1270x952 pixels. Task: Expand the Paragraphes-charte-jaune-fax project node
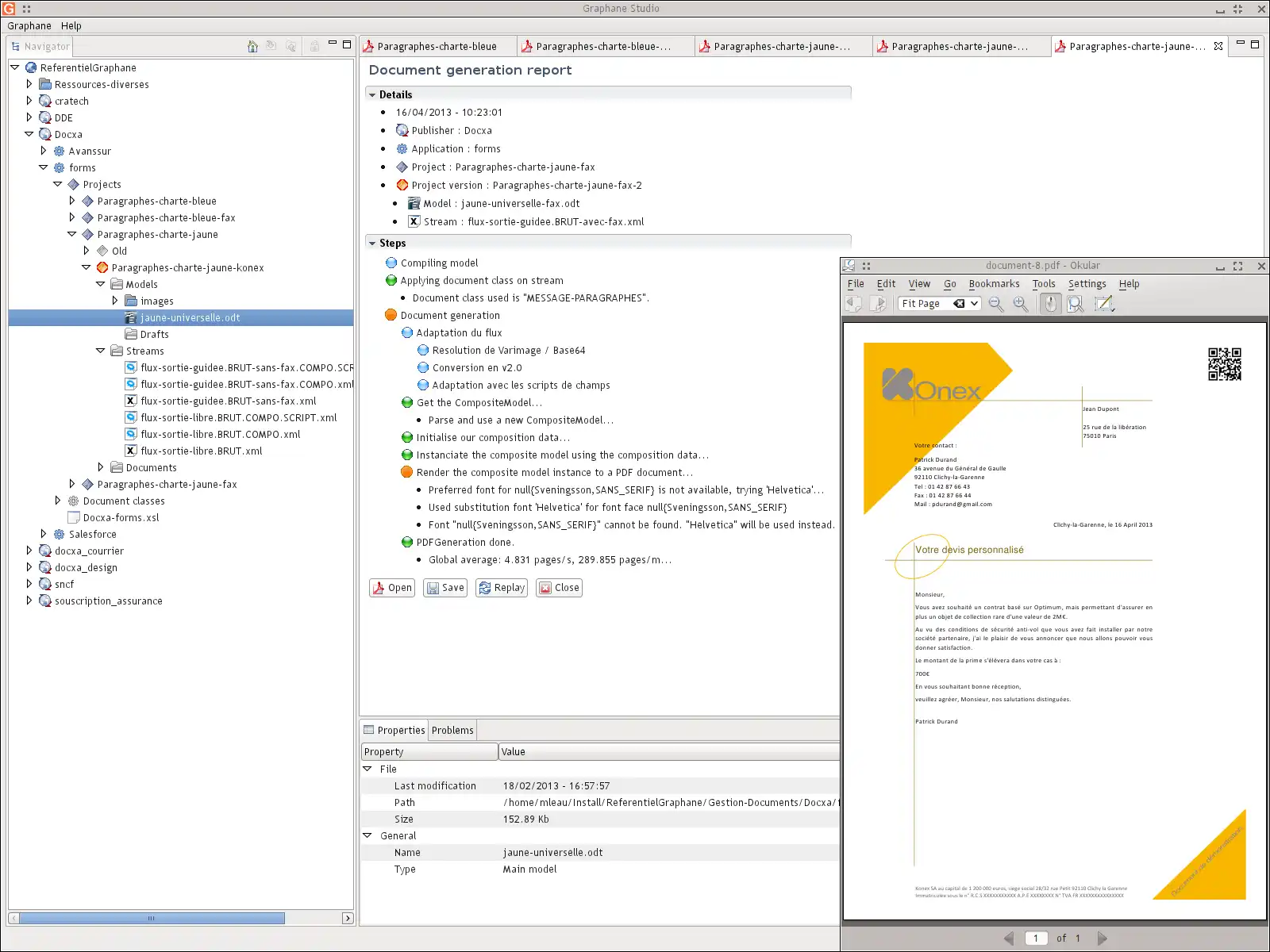coord(72,484)
